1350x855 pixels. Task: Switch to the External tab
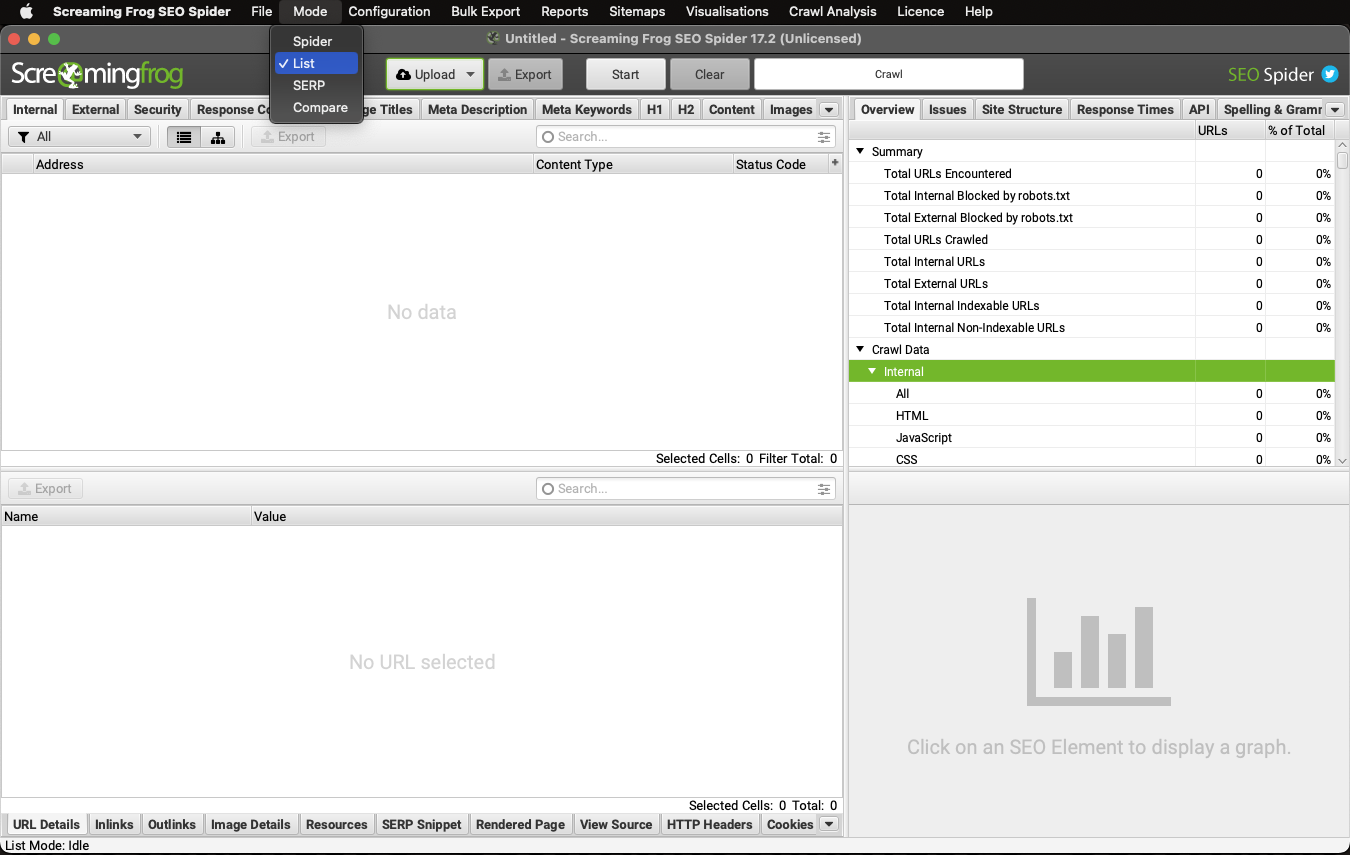(x=96, y=110)
